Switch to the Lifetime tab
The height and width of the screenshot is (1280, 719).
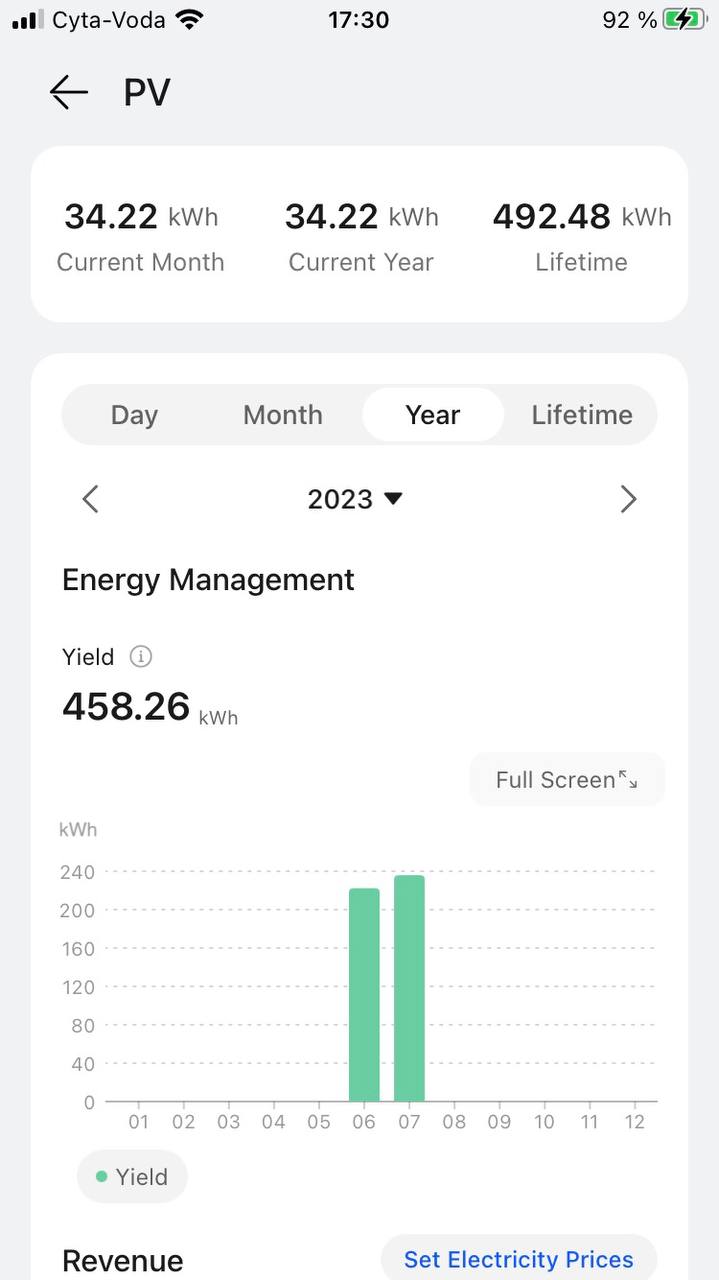pyautogui.click(x=582, y=415)
